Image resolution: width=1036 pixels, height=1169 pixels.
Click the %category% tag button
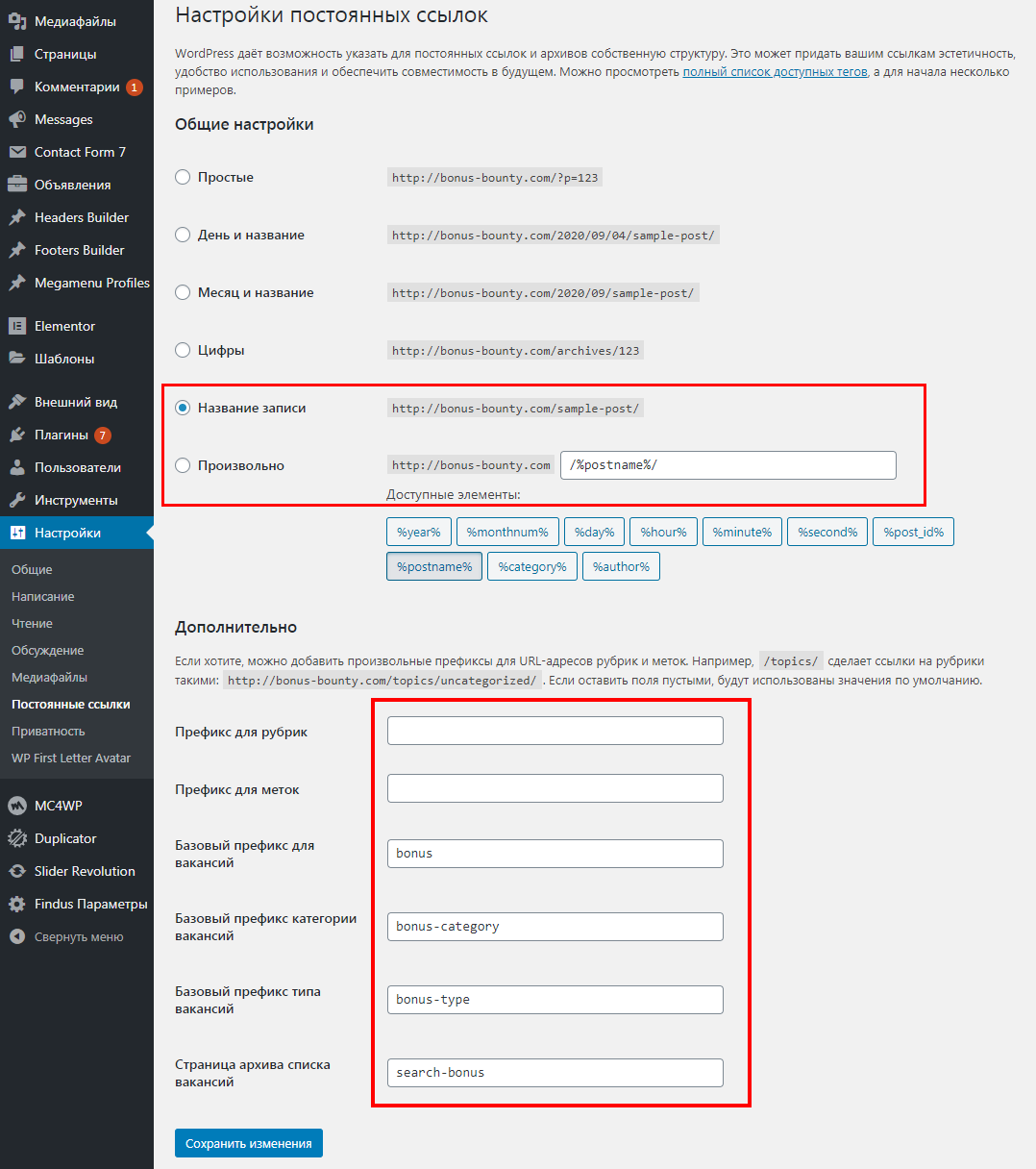[532, 566]
